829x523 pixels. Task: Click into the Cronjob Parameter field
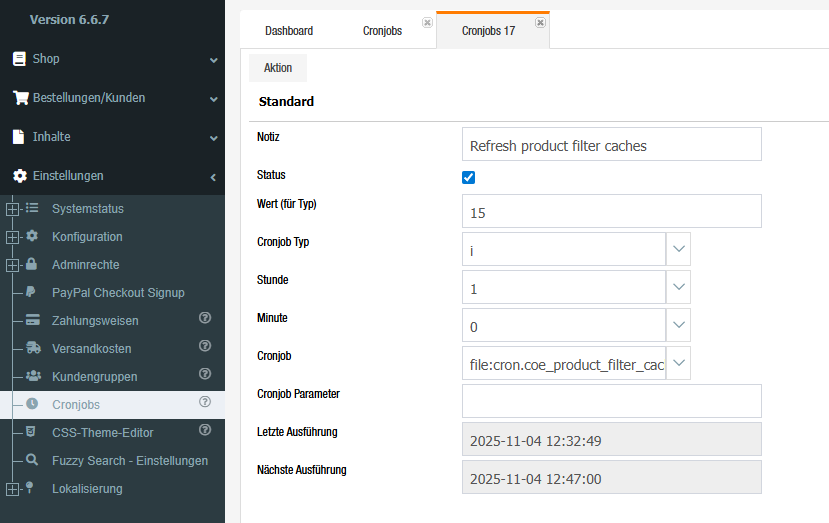pyautogui.click(x=611, y=401)
